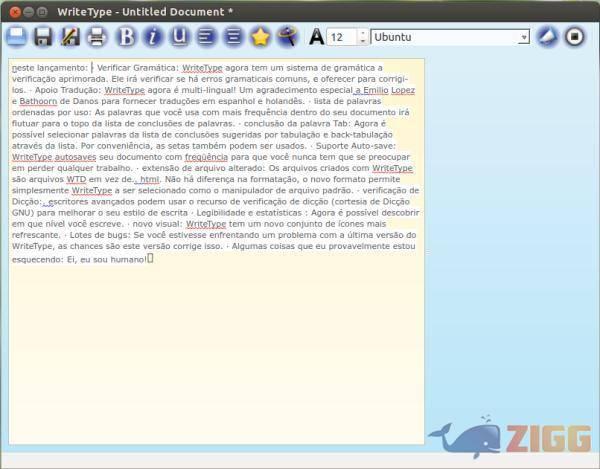The height and width of the screenshot is (469, 600).
Task: Toggle italic formatting
Action: [x=153, y=37]
